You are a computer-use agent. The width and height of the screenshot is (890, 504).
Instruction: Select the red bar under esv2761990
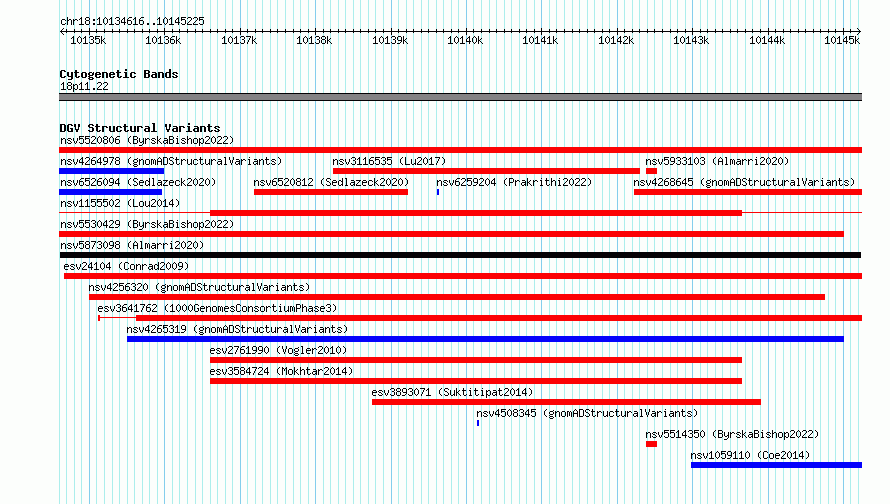(x=476, y=360)
